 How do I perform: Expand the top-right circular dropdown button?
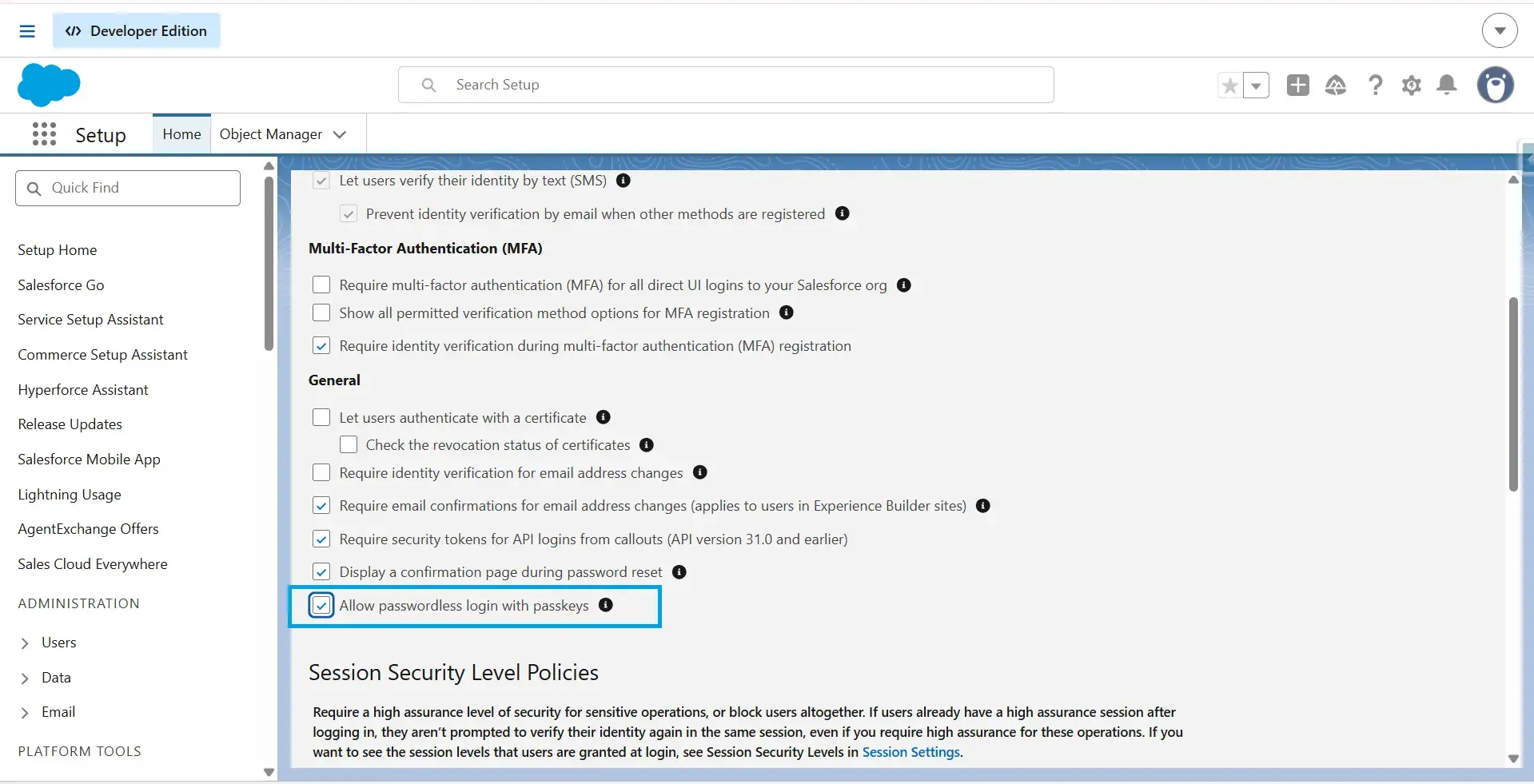[x=1500, y=31]
